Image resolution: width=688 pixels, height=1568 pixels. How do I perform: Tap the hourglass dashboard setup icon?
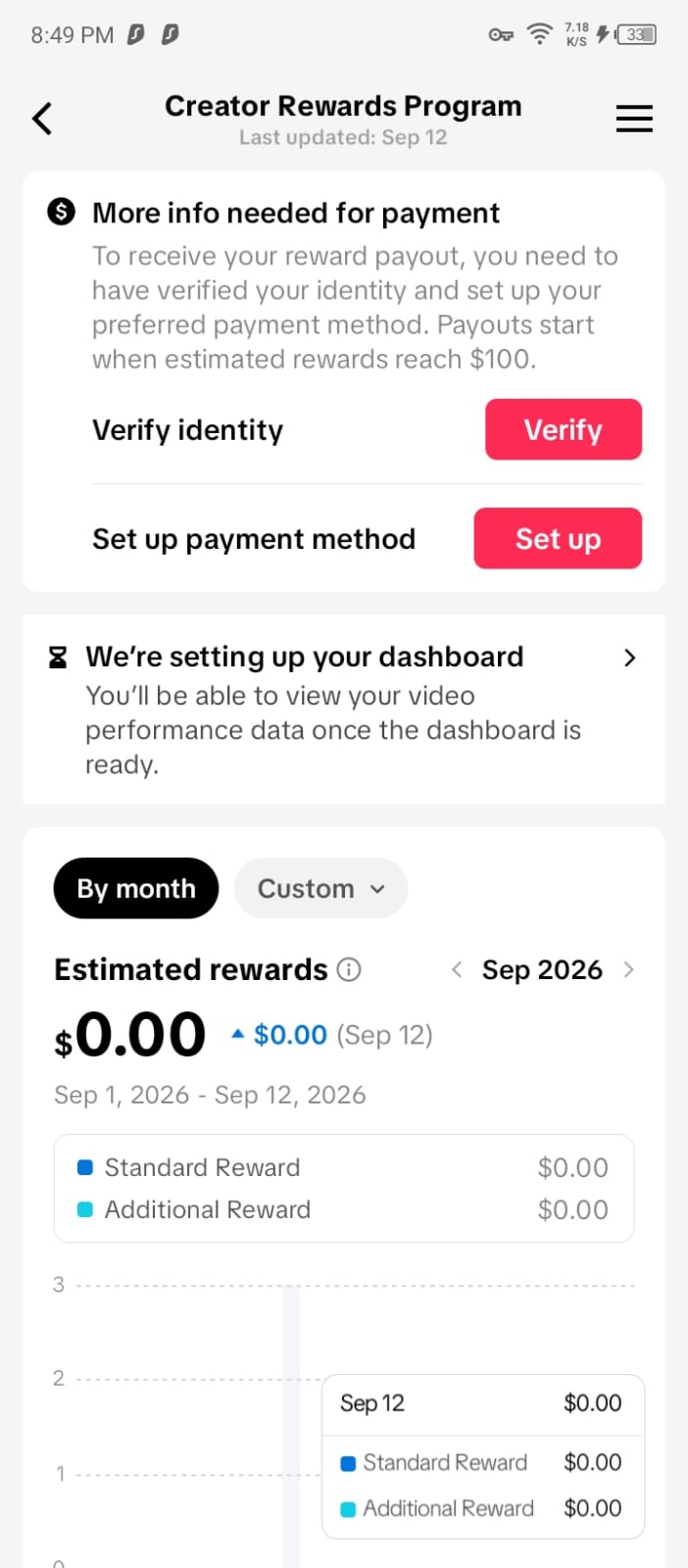point(58,657)
